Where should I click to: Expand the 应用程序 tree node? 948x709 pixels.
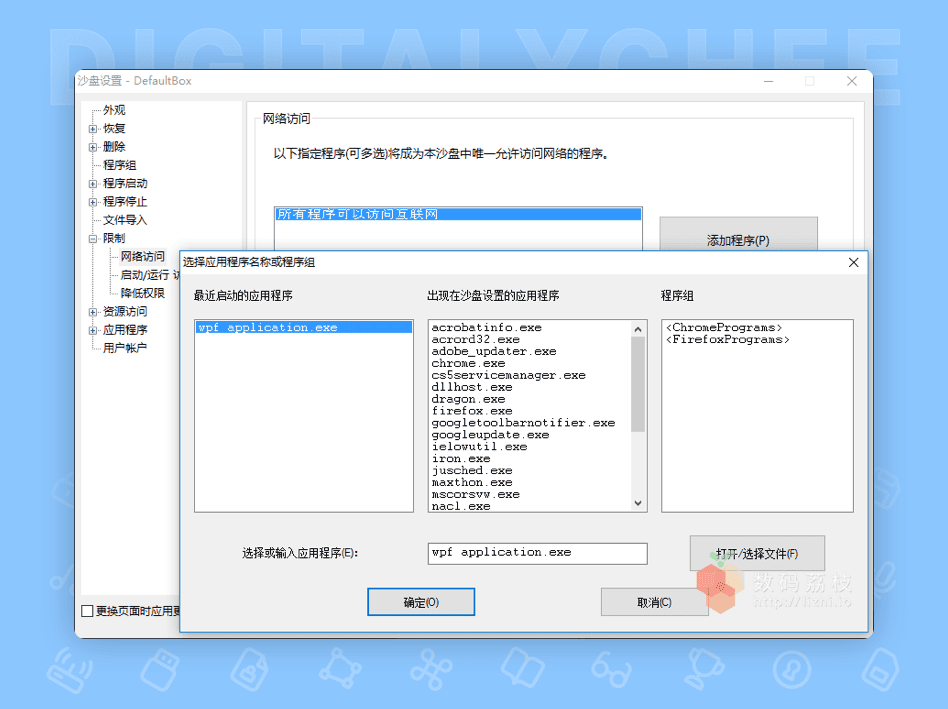click(93, 330)
